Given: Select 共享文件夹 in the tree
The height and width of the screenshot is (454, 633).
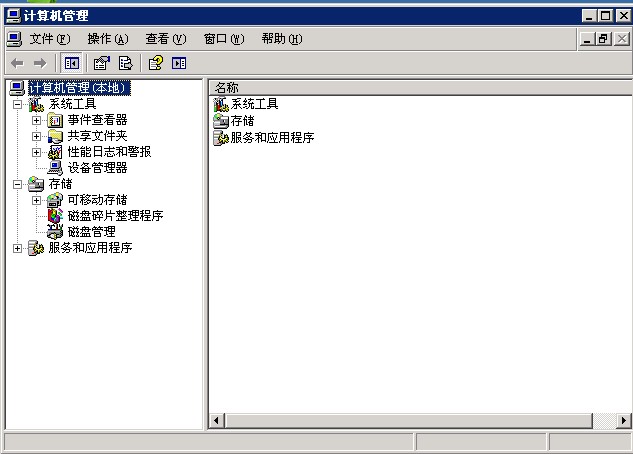Looking at the screenshot, I should (97, 136).
